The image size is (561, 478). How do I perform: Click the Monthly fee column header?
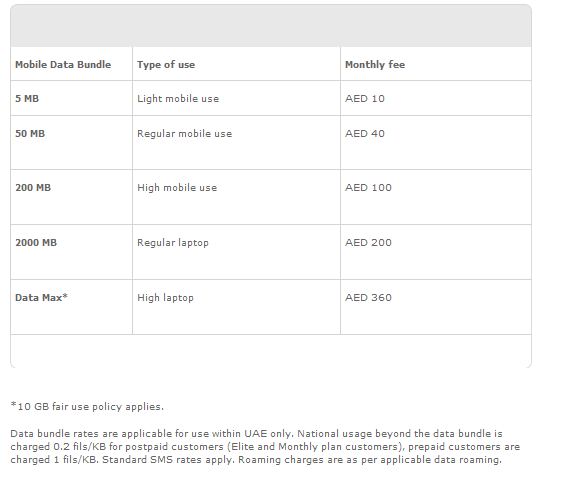pyautogui.click(x=375, y=64)
